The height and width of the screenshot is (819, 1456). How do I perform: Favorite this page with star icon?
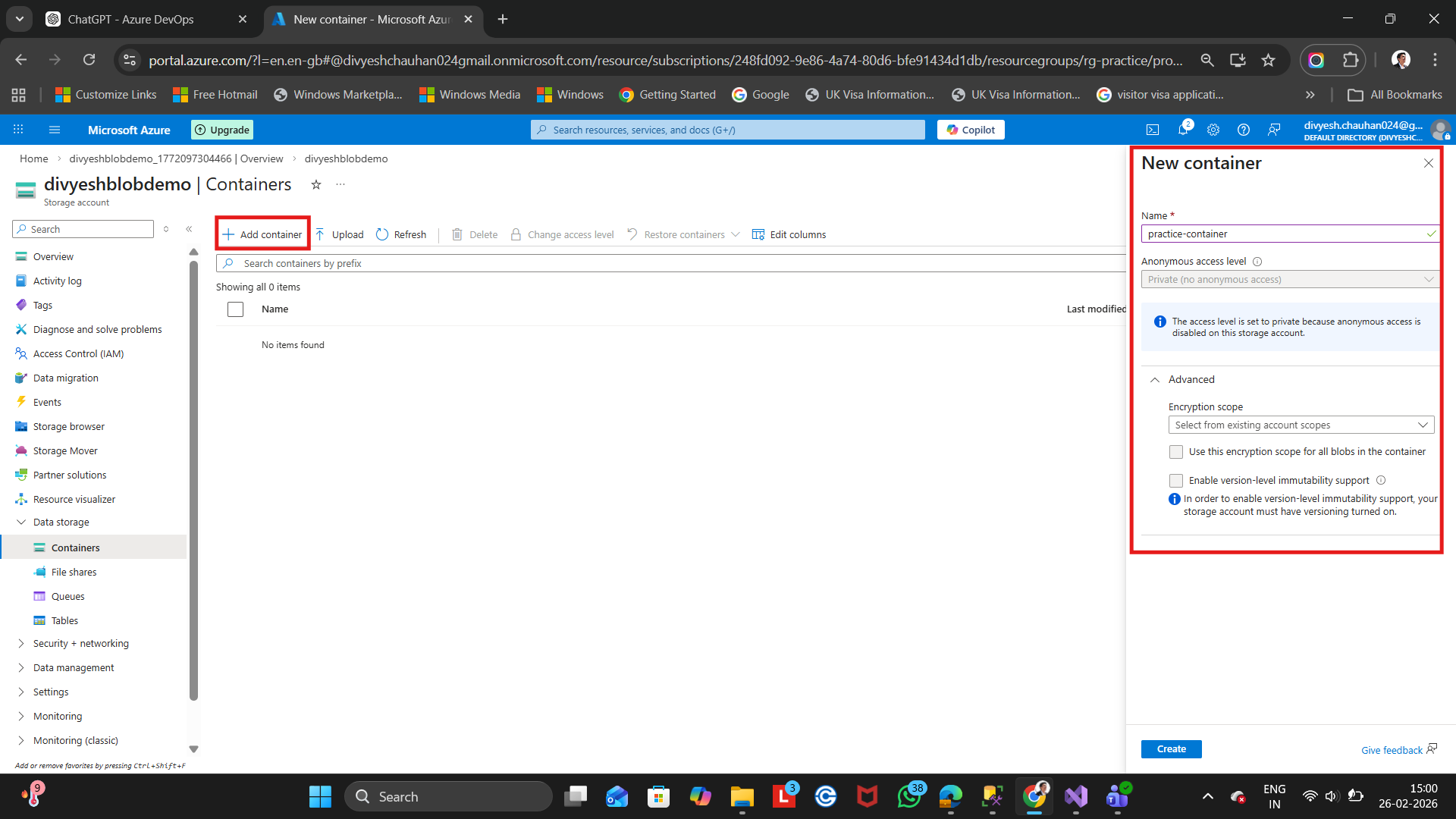pos(316,184)
